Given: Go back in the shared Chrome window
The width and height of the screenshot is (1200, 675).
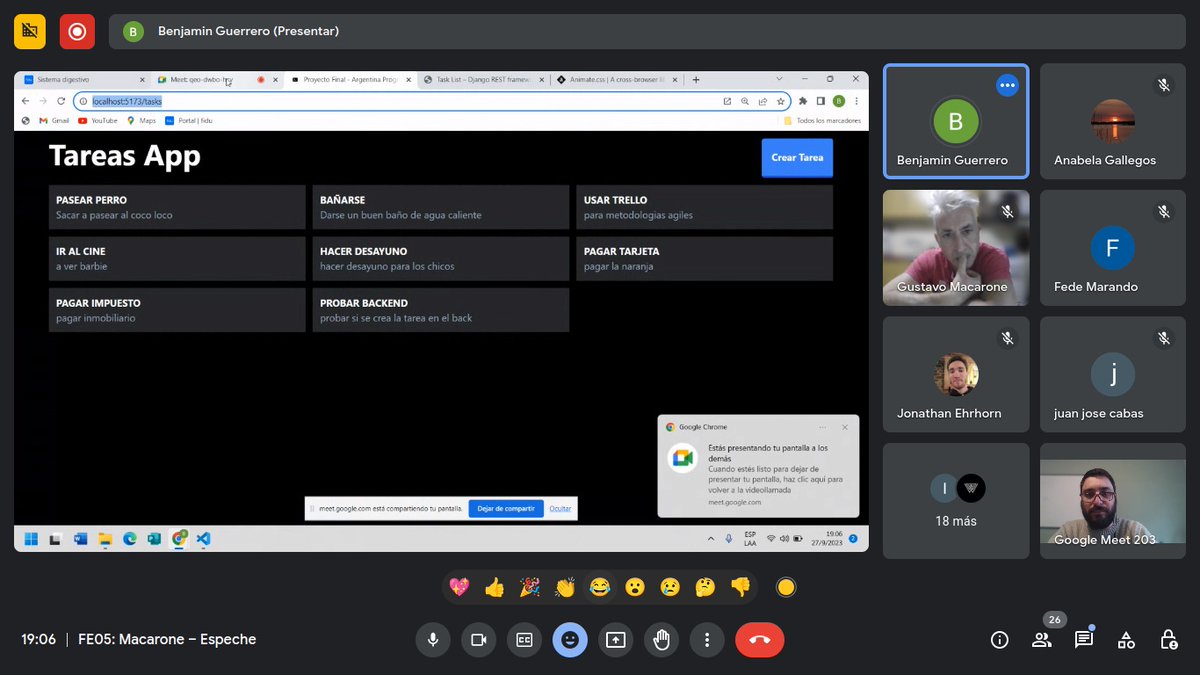Looking at the screenshot, I should coord(26,101).
